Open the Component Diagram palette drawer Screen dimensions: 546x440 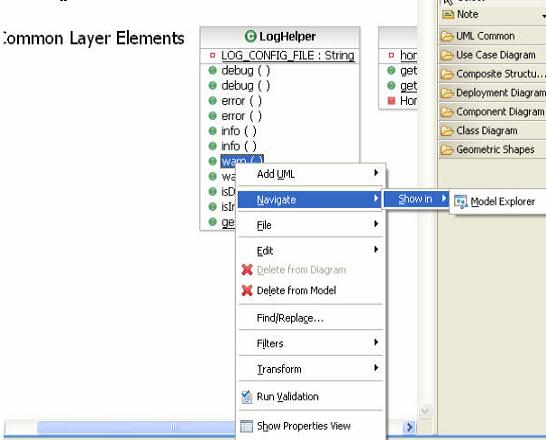coord(492,112)
